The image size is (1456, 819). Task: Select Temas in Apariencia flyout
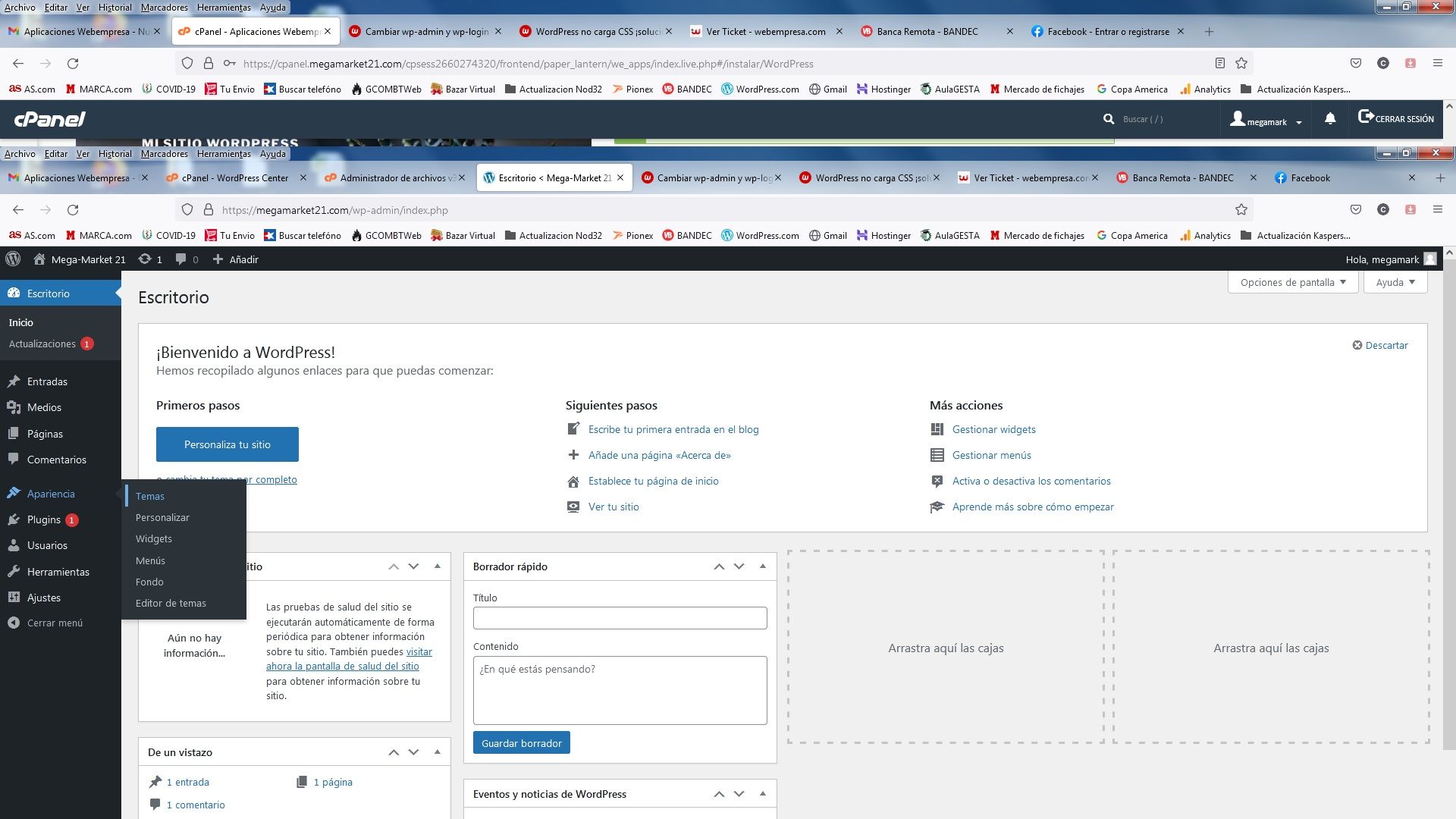pyautogui.click(x=150, y=496)
